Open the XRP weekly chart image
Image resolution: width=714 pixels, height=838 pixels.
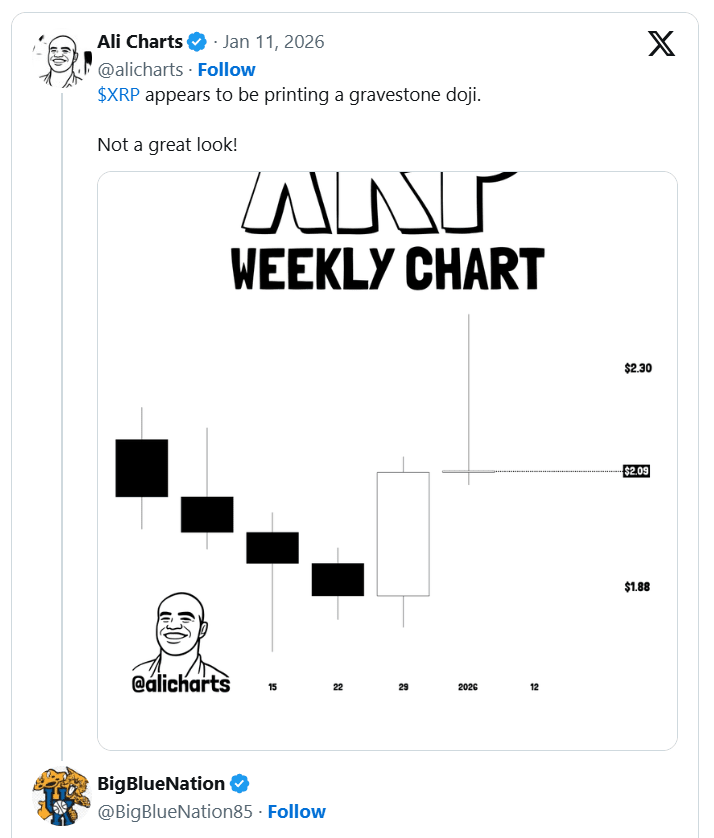pos(387,460)
